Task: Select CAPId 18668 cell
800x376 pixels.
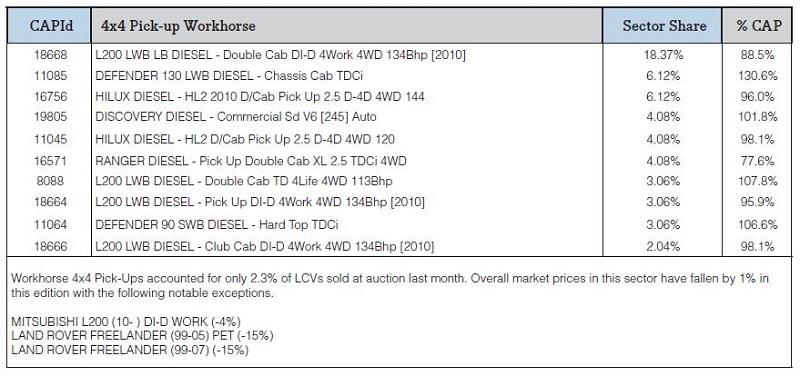Action: click(51, 55)
